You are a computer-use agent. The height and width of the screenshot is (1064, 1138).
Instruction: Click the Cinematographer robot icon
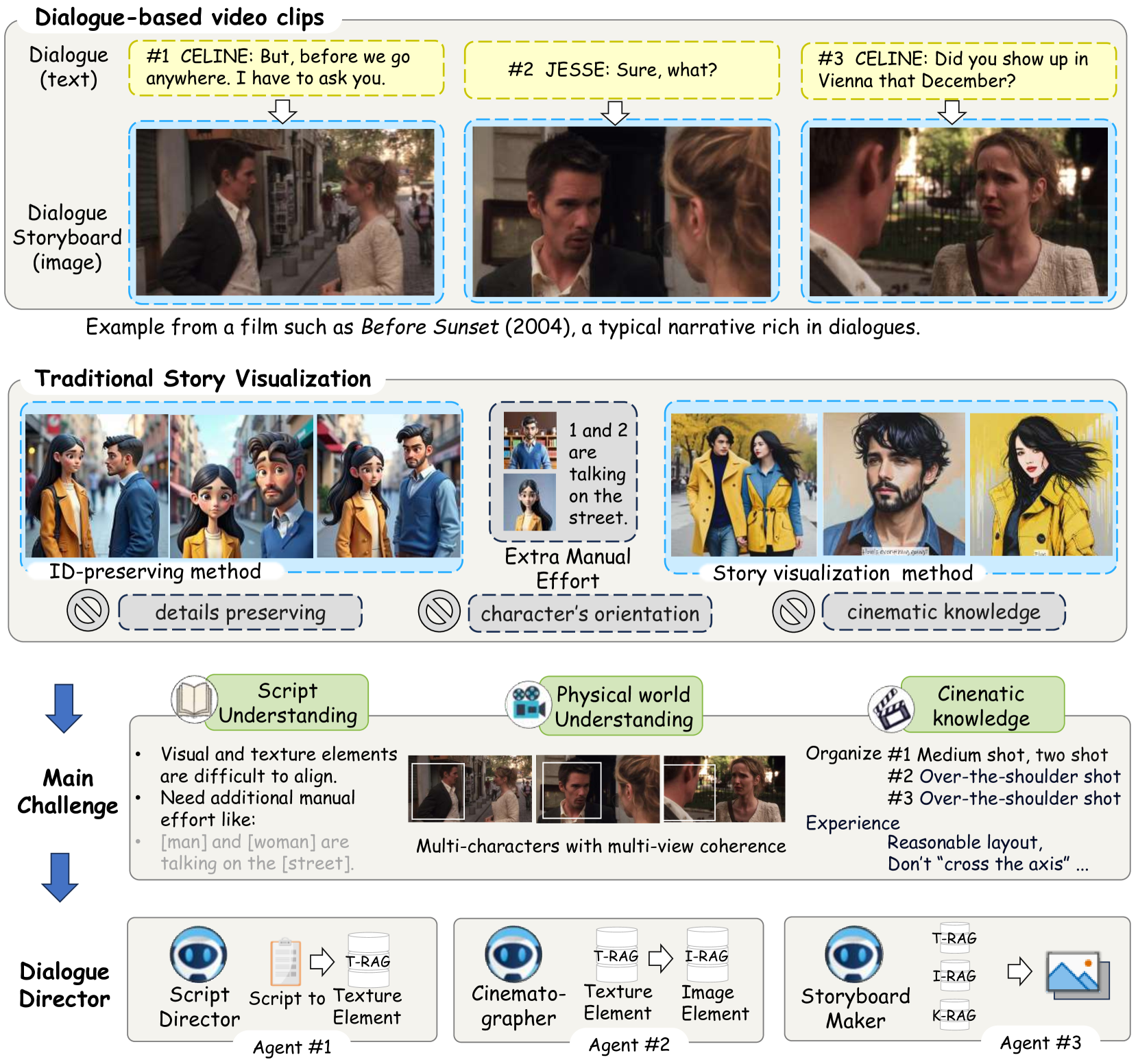[513, 955]
